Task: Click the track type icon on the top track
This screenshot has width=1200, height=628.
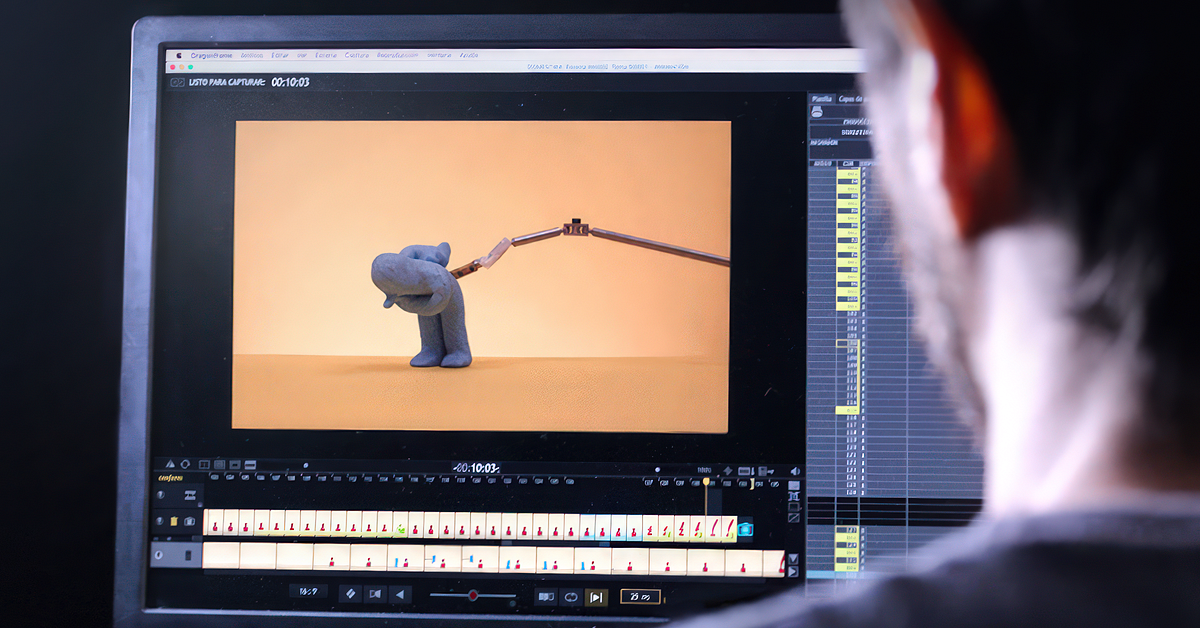Action: [x=189, y=495]
